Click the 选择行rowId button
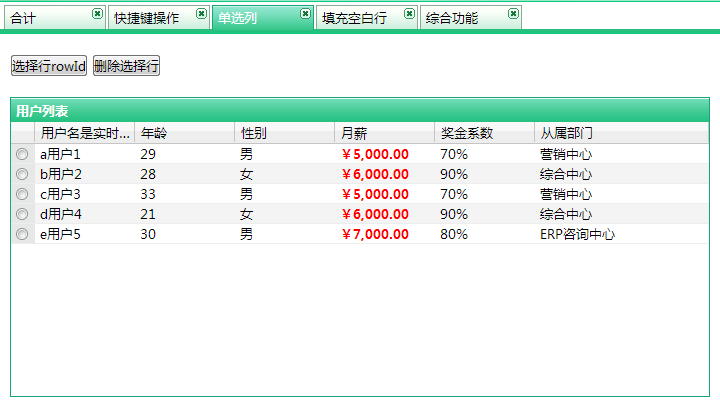Viewport: 720px width, 403px height. 49,66
